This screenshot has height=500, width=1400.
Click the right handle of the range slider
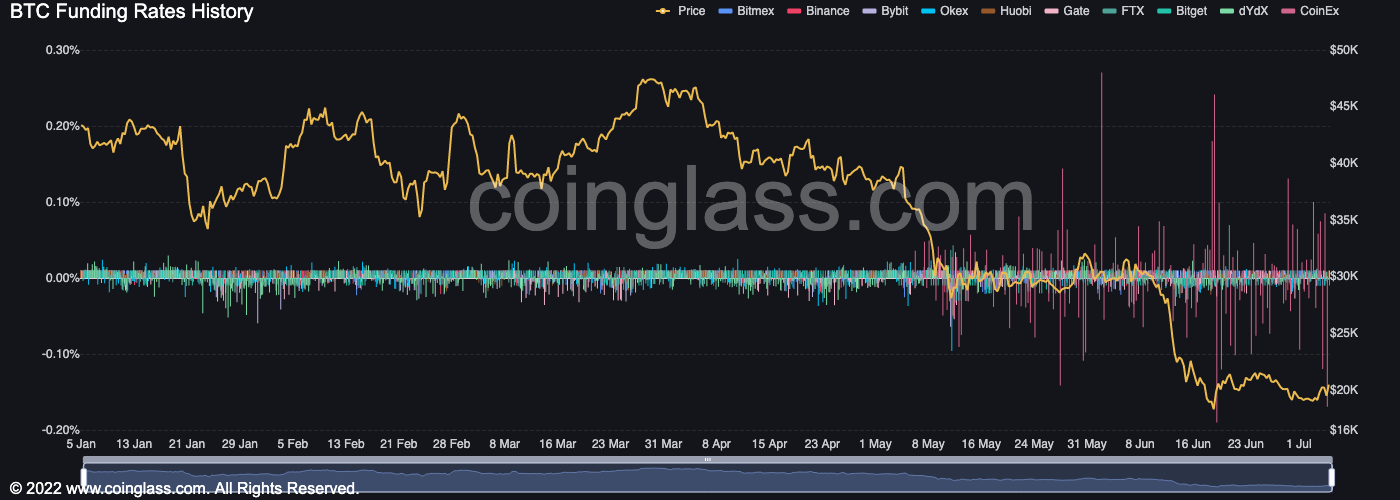coord(1331,476)
